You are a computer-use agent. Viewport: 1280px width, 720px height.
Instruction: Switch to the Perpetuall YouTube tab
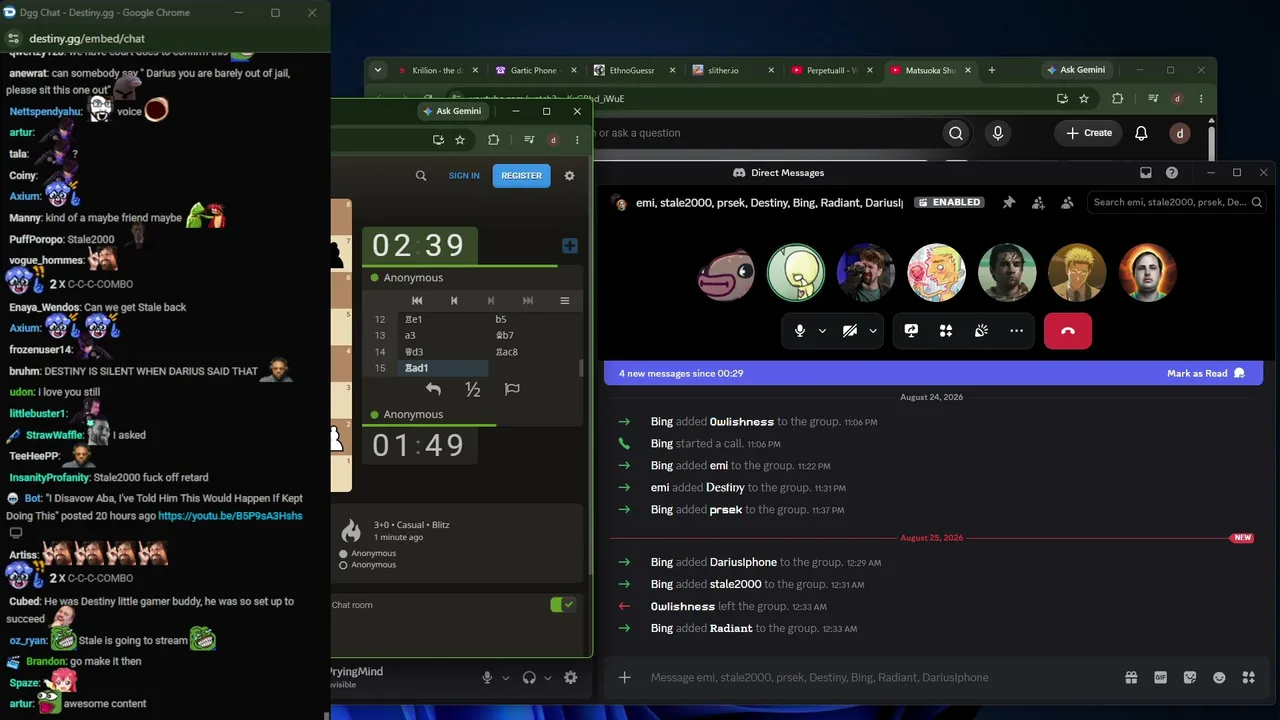point(830,70)
